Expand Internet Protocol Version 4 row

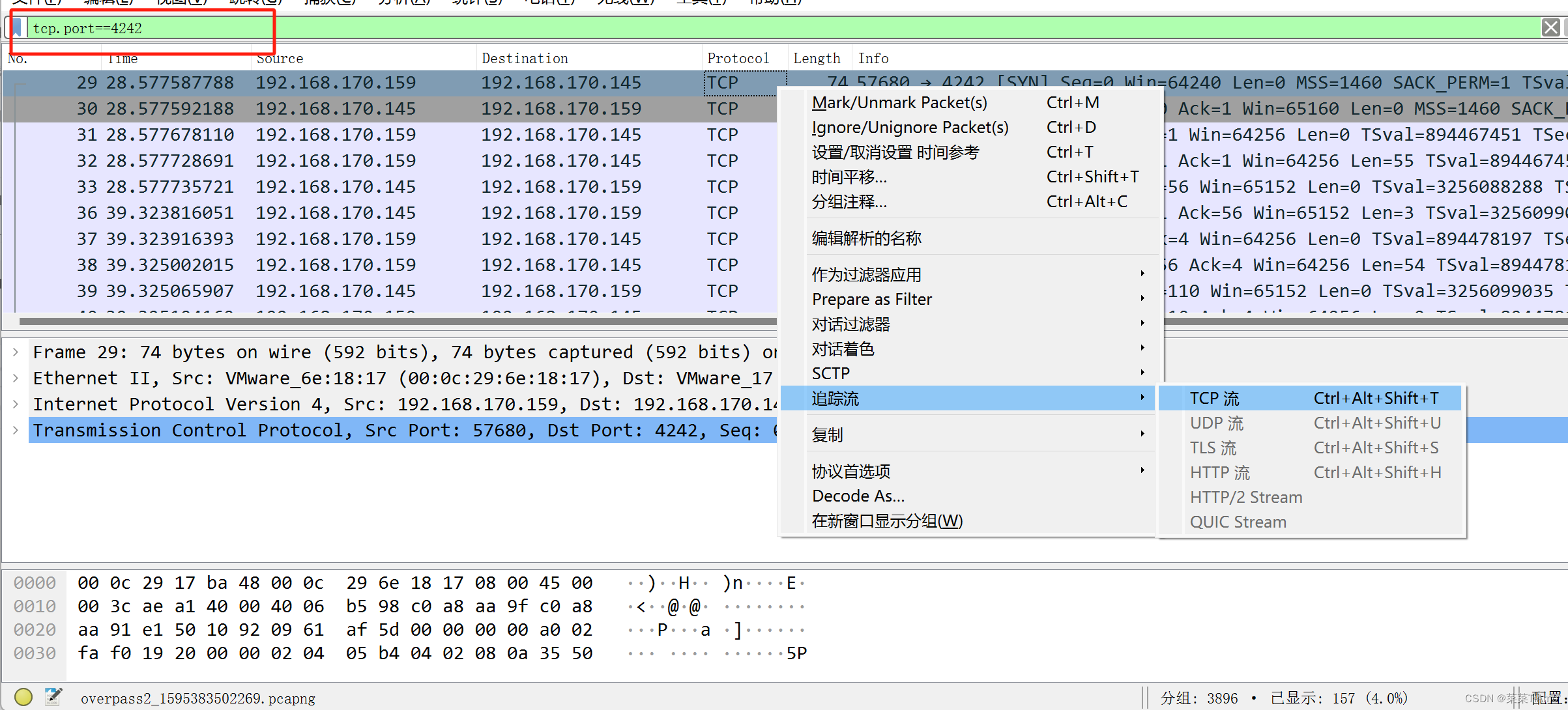click(x=16, y=405)
